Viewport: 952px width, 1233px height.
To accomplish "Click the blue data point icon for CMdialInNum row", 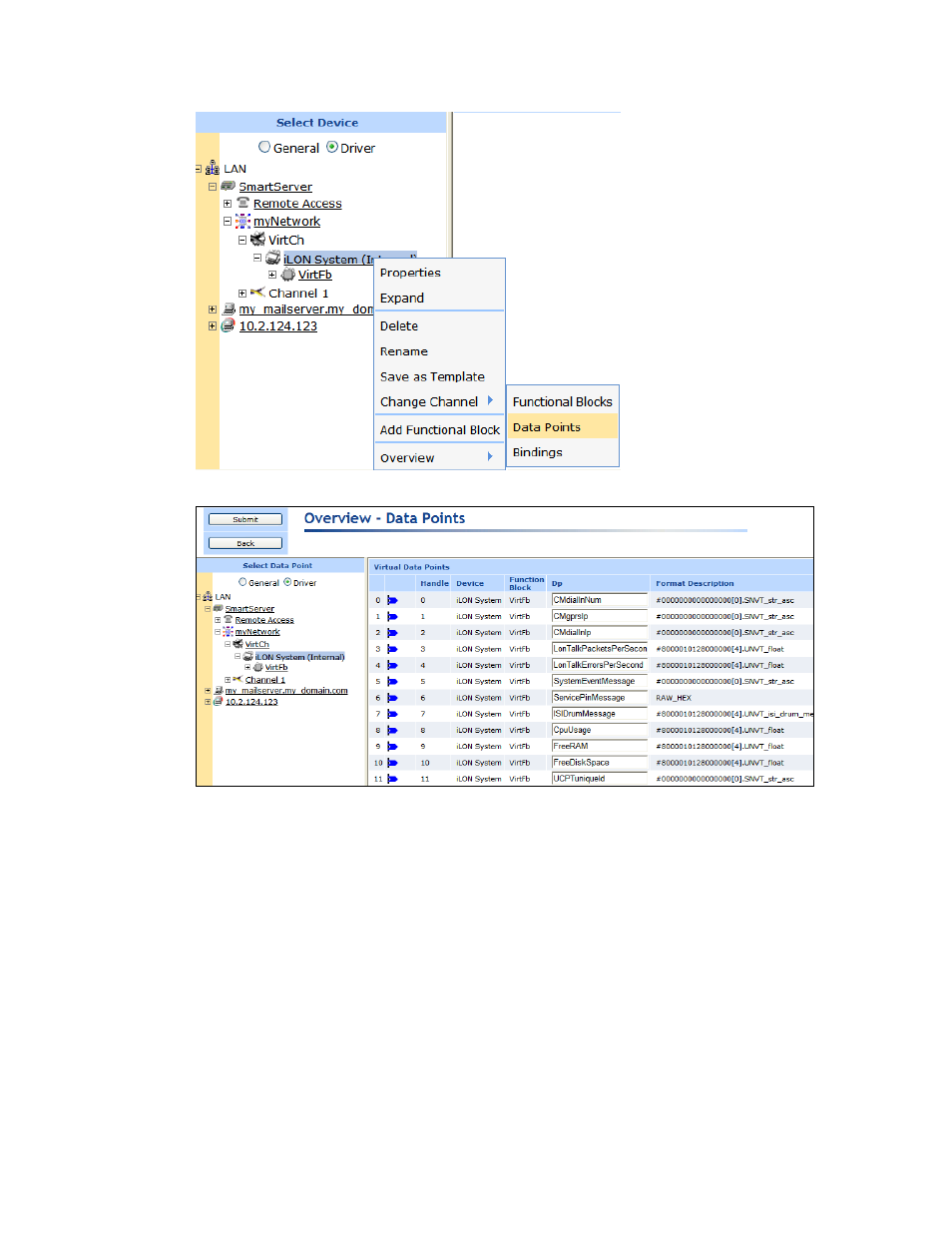I will click(x=392, y=600).
